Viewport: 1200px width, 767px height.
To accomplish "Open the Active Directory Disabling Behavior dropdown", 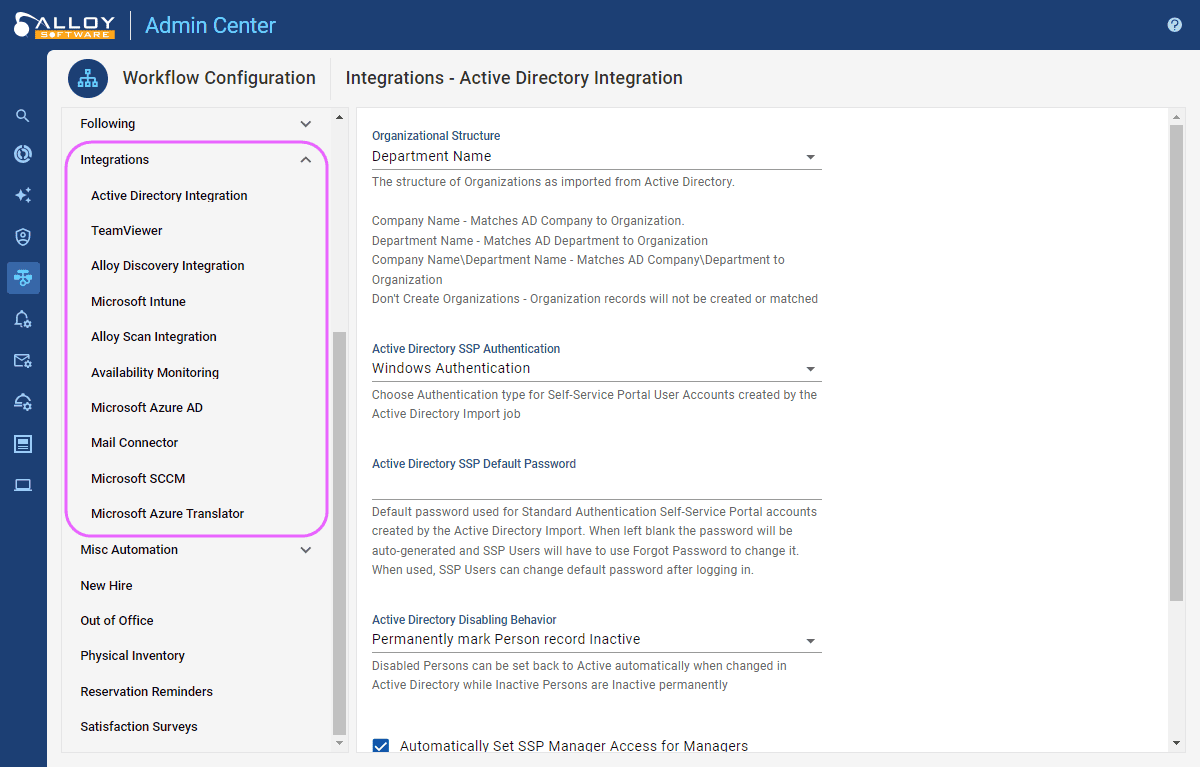I will (596, 640).
